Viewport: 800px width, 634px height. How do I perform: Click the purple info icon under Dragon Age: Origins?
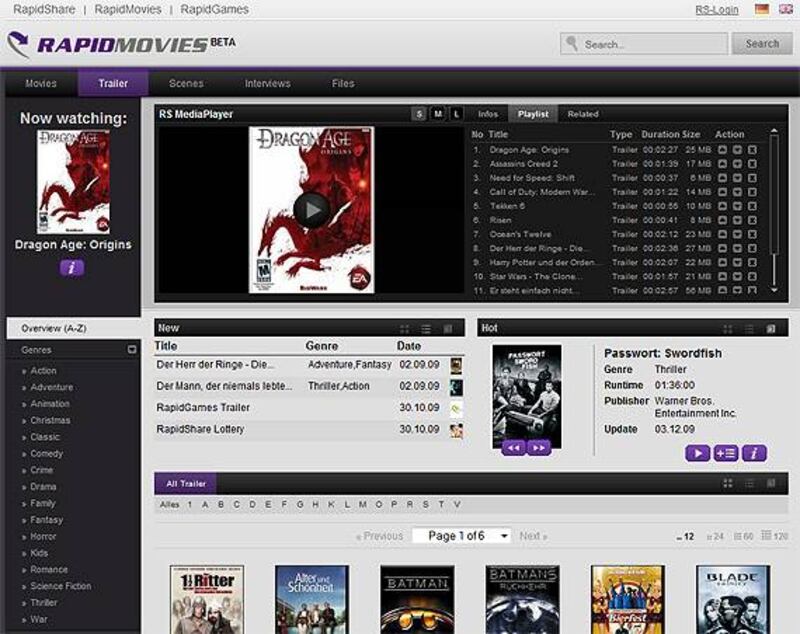coord(72,267)
